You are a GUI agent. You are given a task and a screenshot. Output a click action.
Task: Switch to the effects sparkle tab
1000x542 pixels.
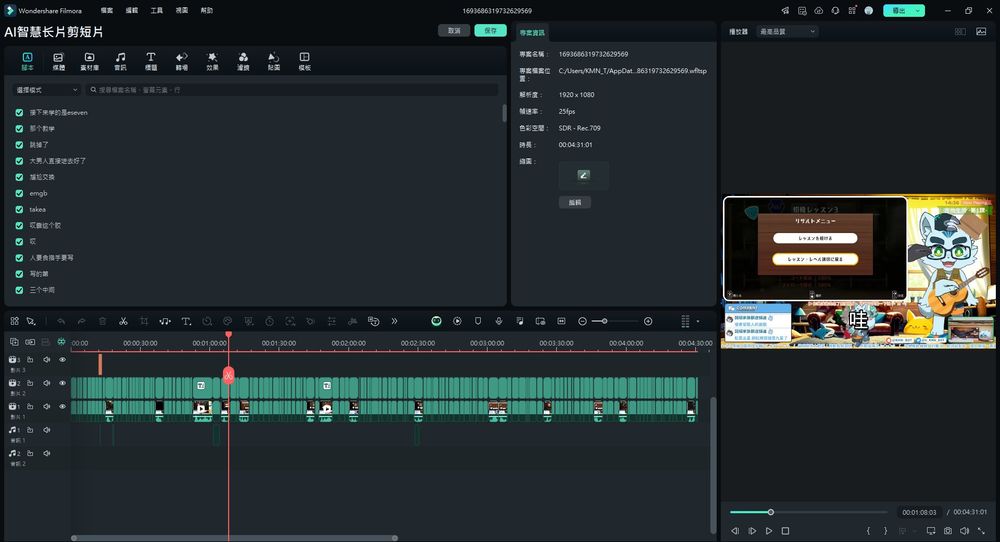coord(212,61)
